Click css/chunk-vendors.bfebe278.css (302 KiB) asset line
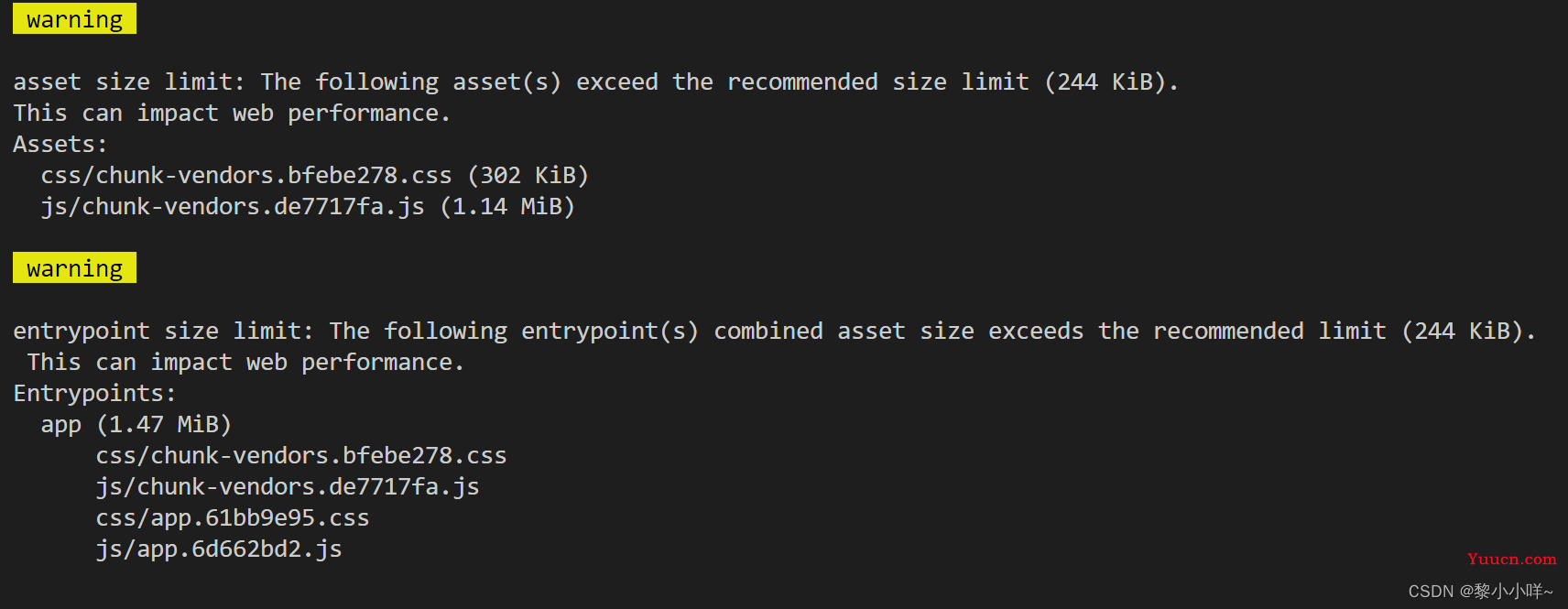The image size is (1568, 609). [314, 175]
